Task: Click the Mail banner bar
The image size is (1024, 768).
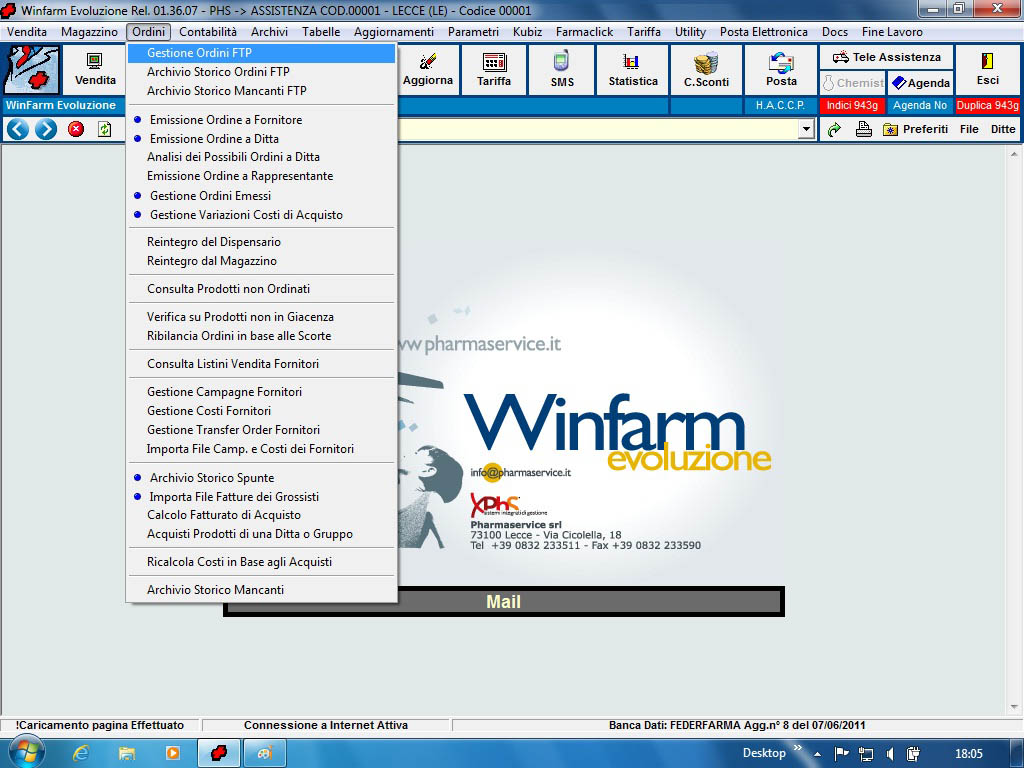Action: (503, 602)
